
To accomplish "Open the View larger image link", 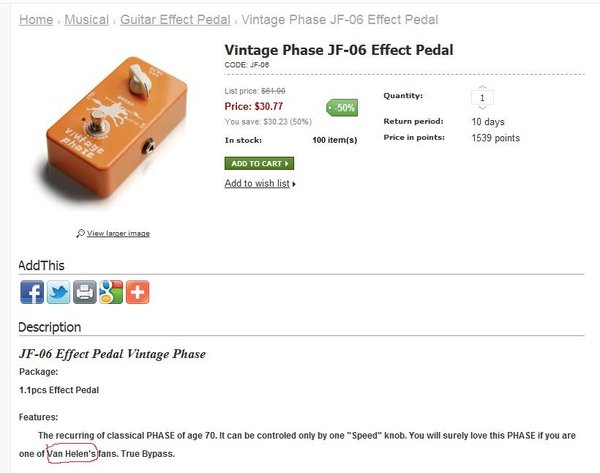I will coord(118,233).
